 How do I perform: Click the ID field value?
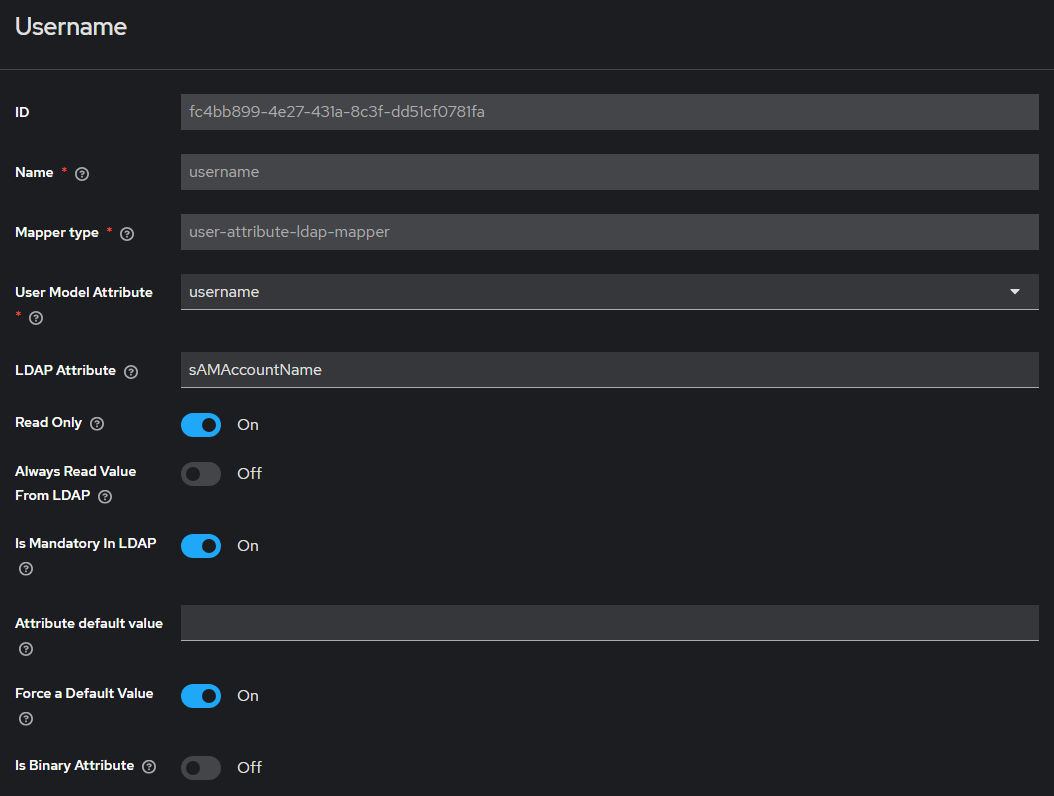609,112
